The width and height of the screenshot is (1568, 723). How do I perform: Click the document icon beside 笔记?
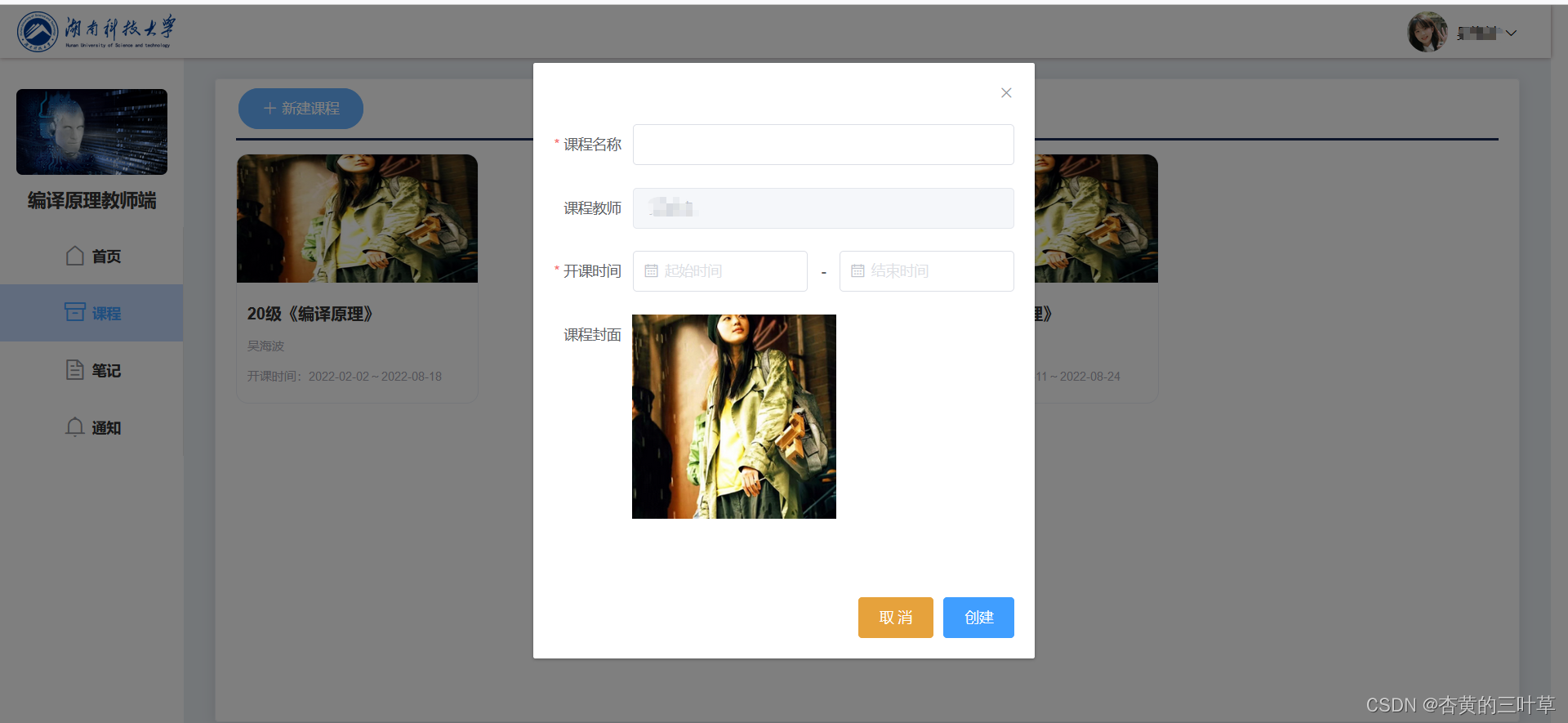pyautogui.click(x=75, y=370)
